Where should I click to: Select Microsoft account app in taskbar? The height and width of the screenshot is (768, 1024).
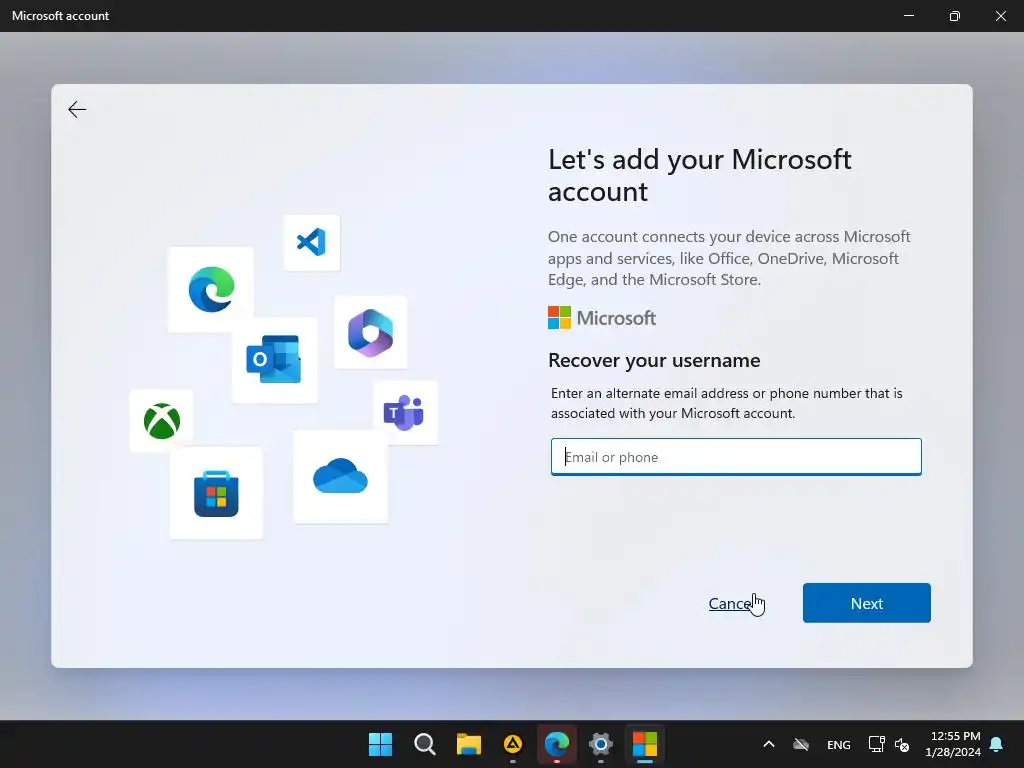pyautogui.click(x=645, y=744)
